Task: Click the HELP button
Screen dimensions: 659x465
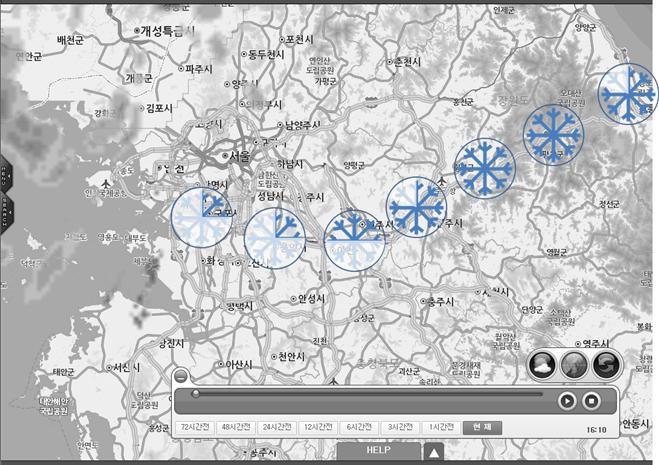Action: [x=378, y=451]
